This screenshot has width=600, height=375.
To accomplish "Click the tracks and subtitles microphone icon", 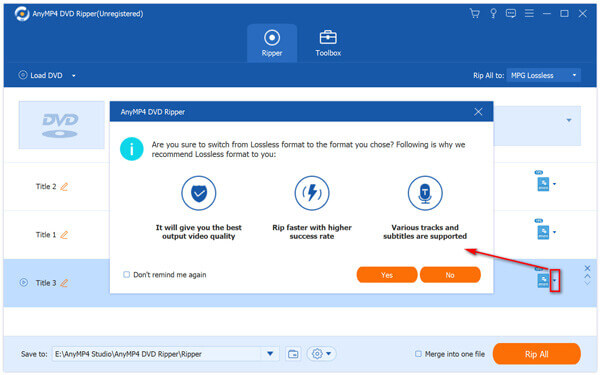I will click(x=425, y=193).
